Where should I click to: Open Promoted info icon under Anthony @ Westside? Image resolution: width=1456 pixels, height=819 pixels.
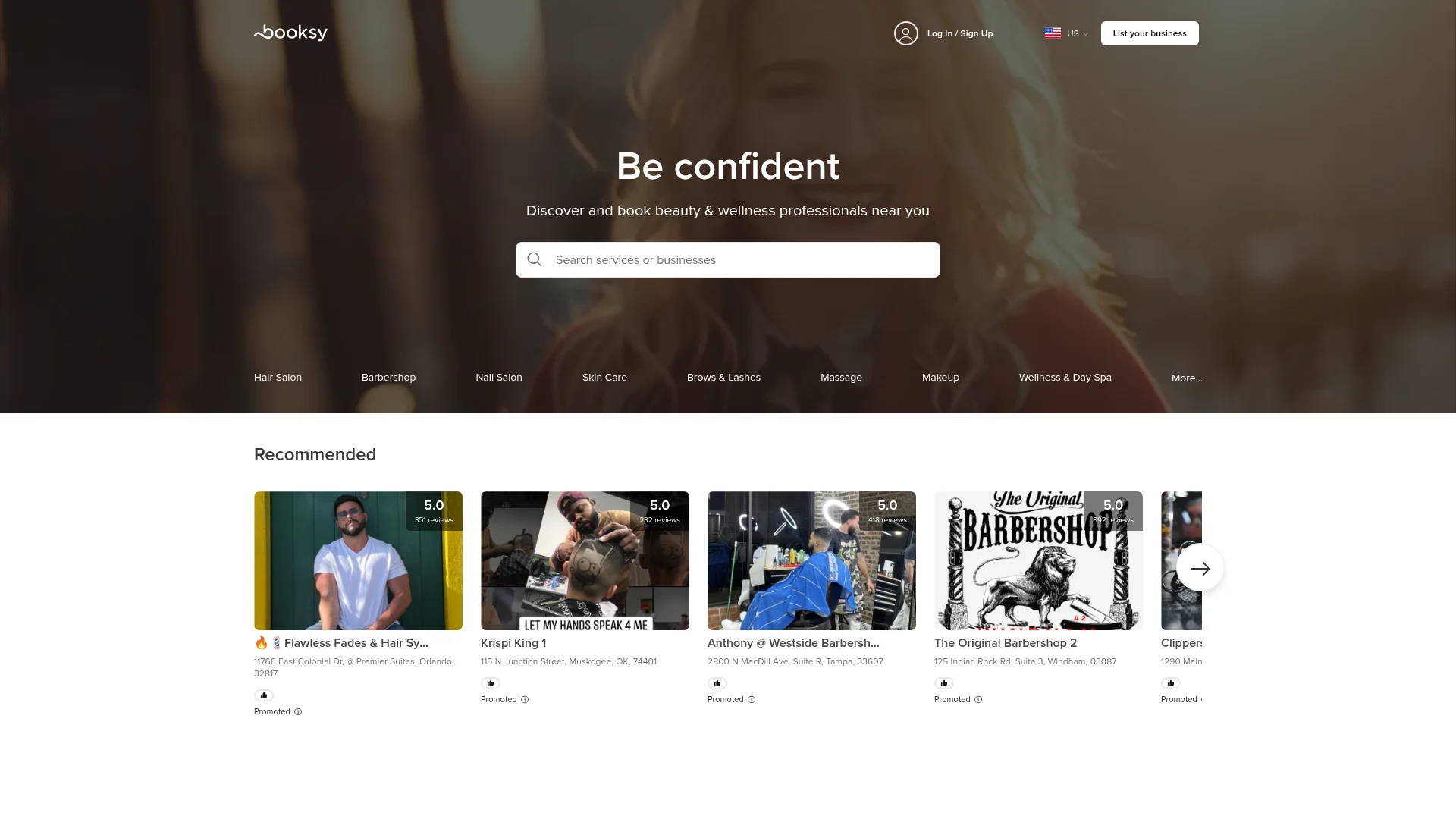coord(752,700)
